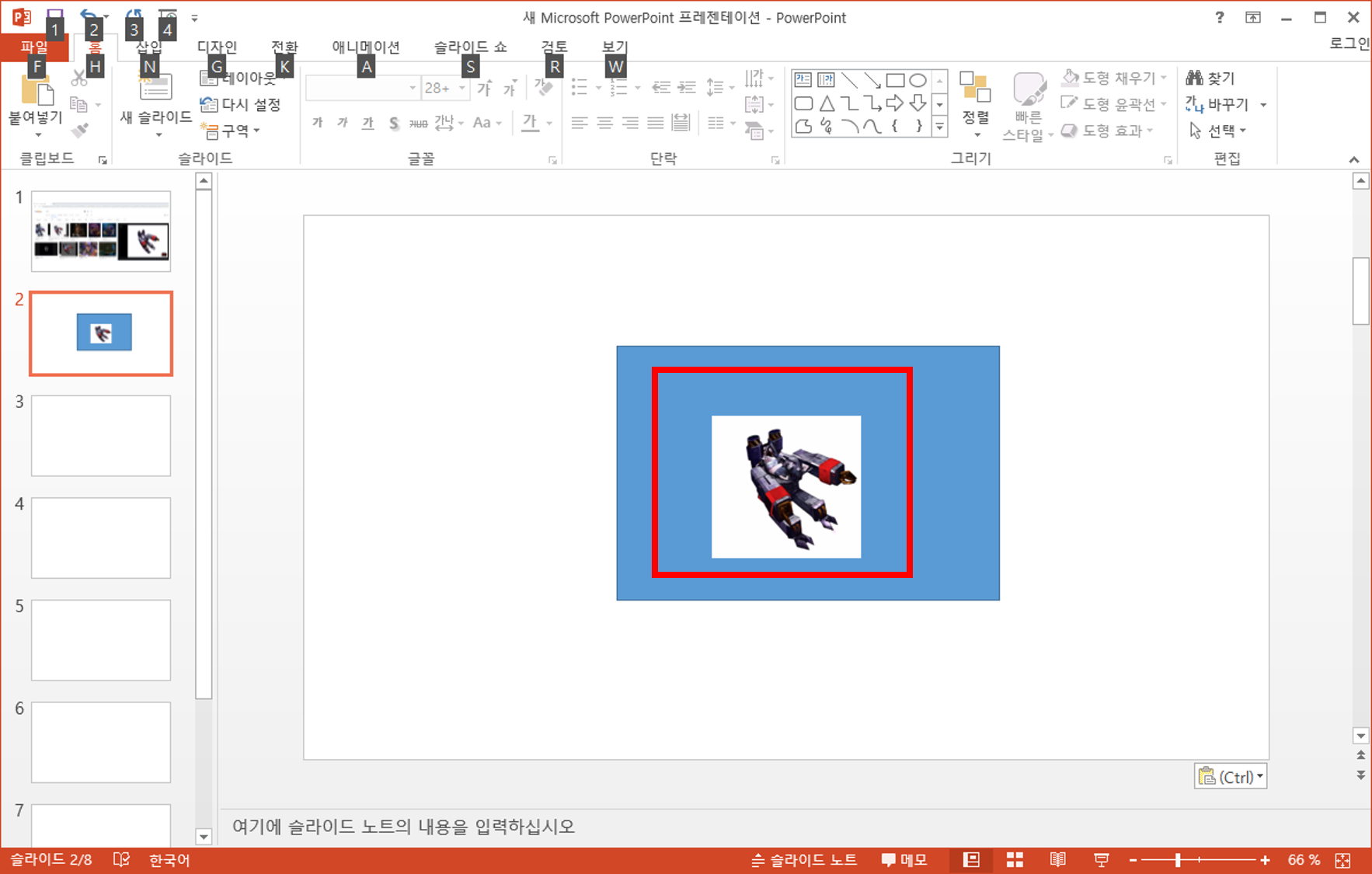Click the language 한국어 indicator
Screen dimensions: 1372x874
click(169, 860)
